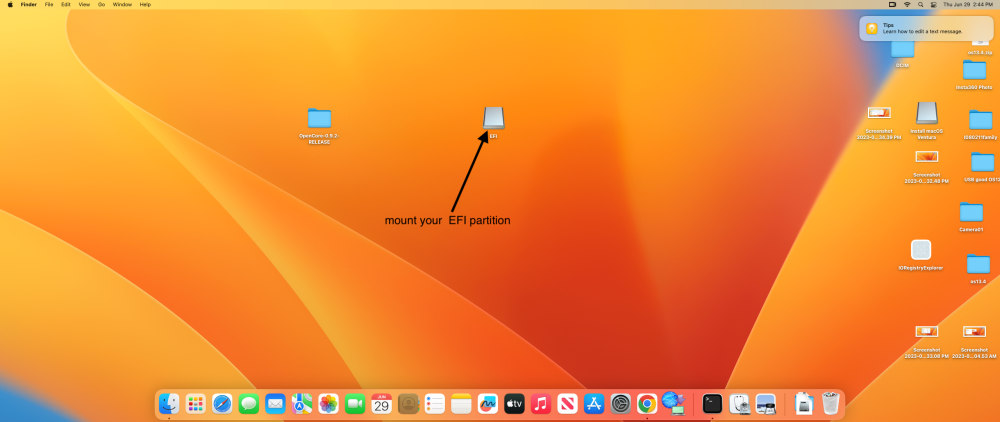Screen dimensions: 1000x422
Task: Open the View menu
Action: 84,4
